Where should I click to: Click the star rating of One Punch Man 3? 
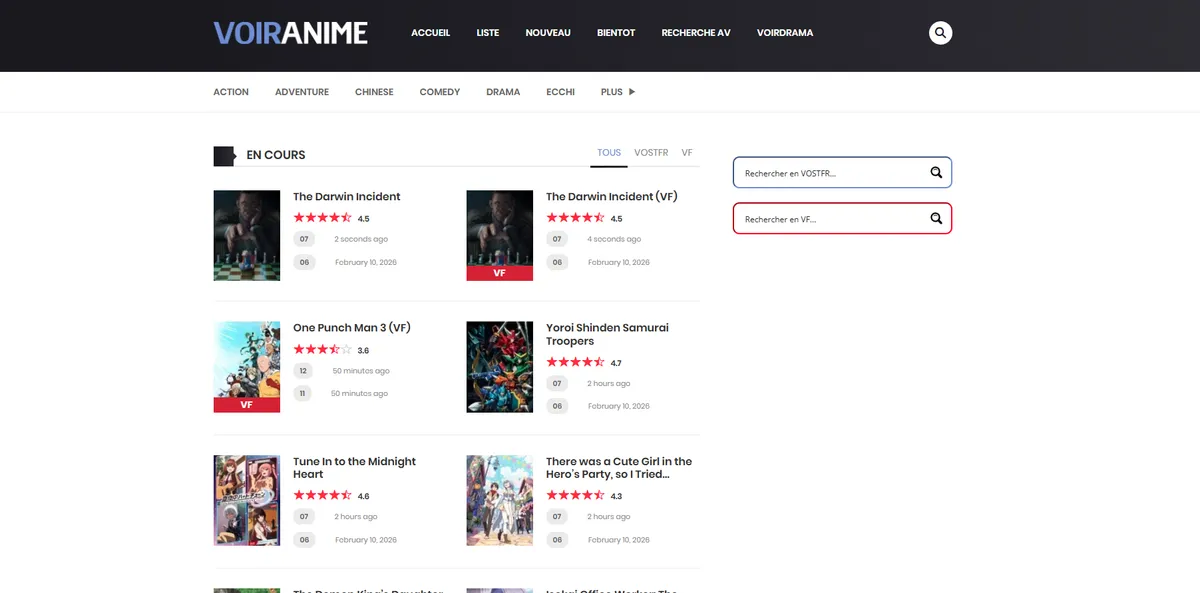coord(321,350)
